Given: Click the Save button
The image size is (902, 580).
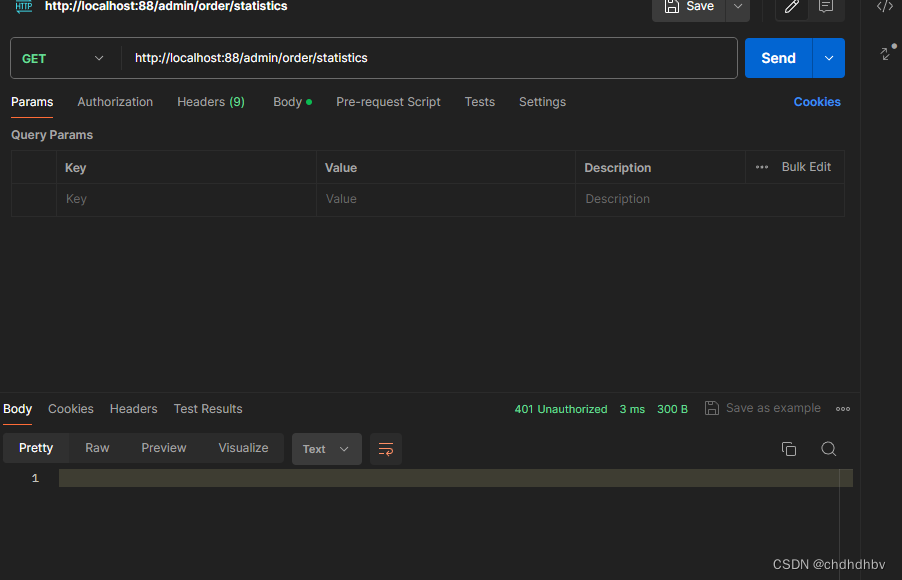Looking at the screenshot, I should [x=689, y=7].
